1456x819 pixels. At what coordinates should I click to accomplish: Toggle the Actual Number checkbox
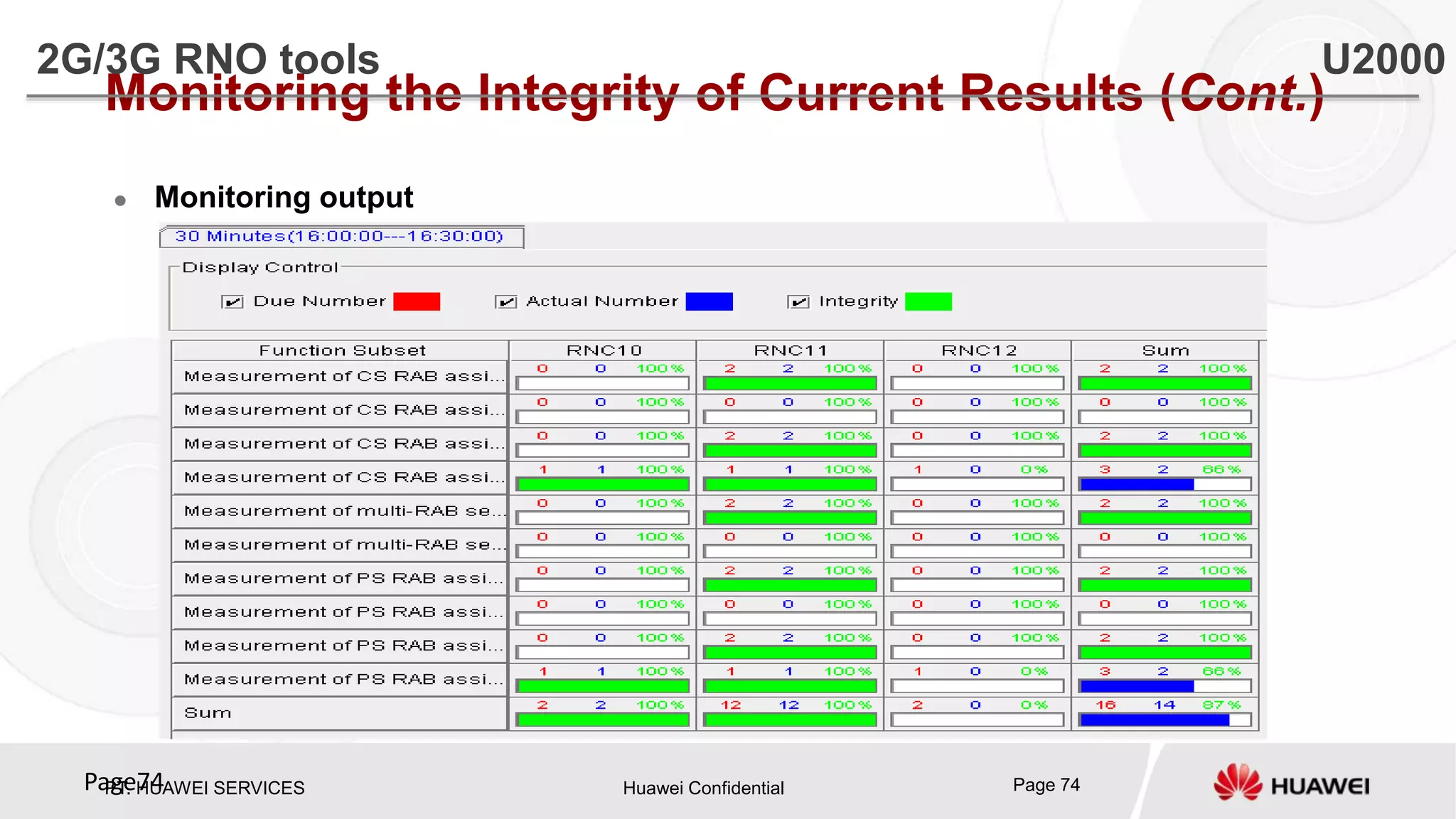505,302
